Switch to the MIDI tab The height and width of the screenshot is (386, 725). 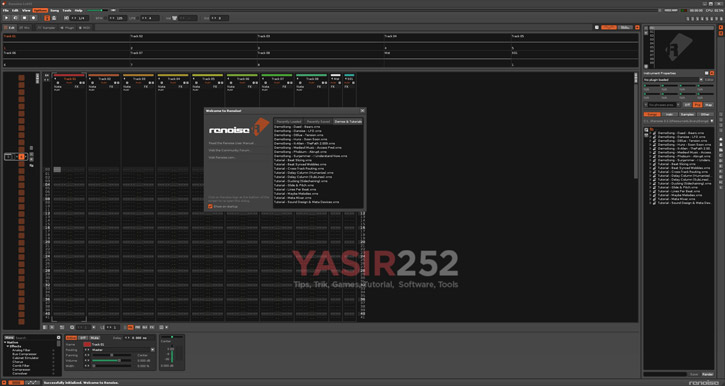pyautogui.click(x=84, y=28)
